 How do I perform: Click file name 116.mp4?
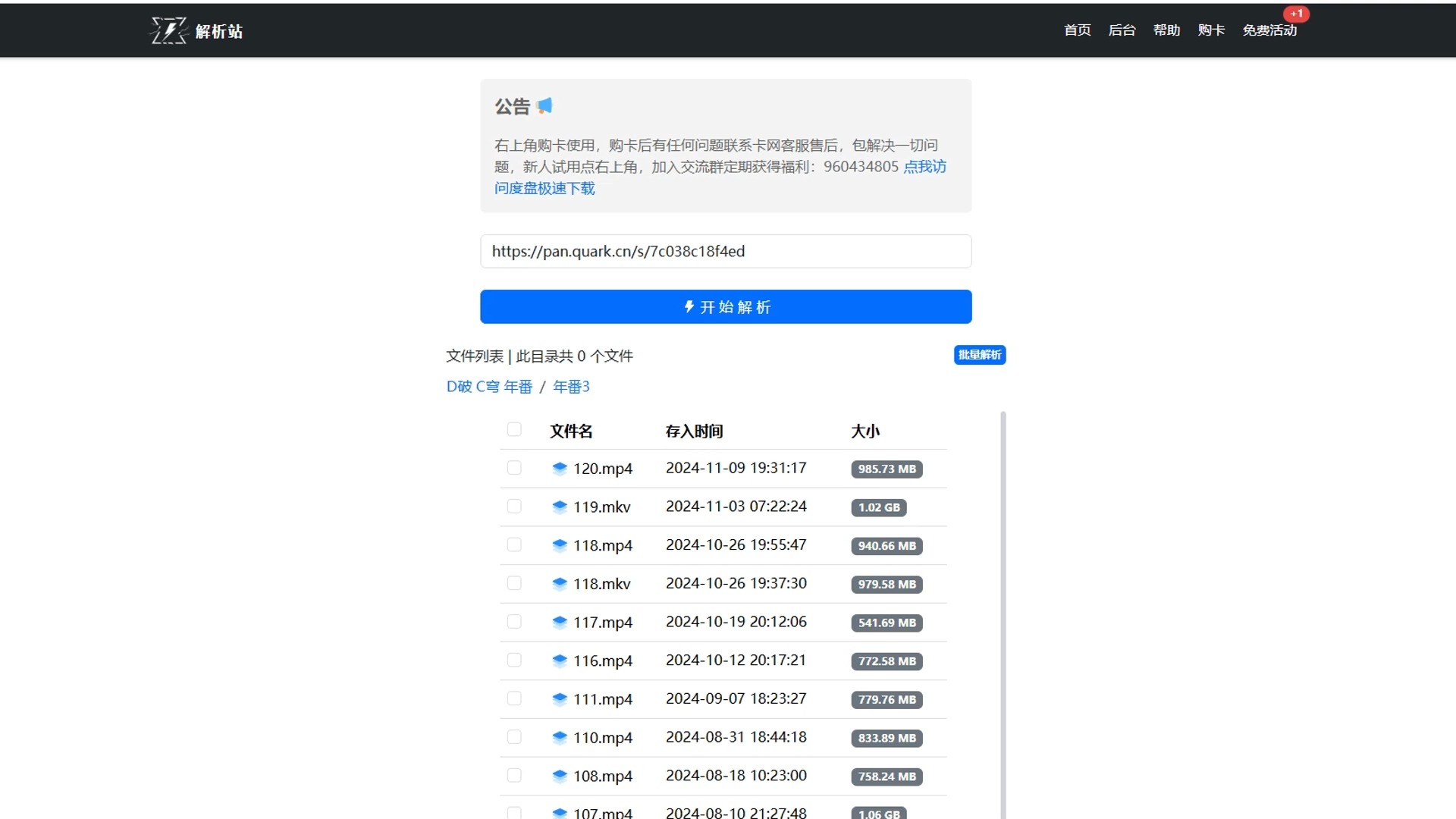(x=603, y=661)
